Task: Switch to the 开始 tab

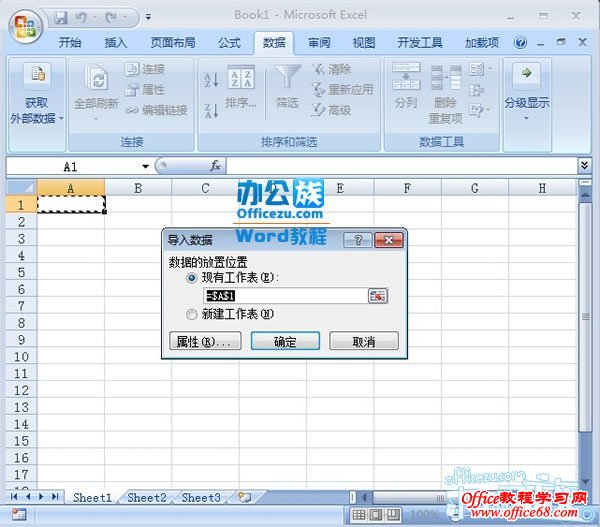Action: (70, 42)
